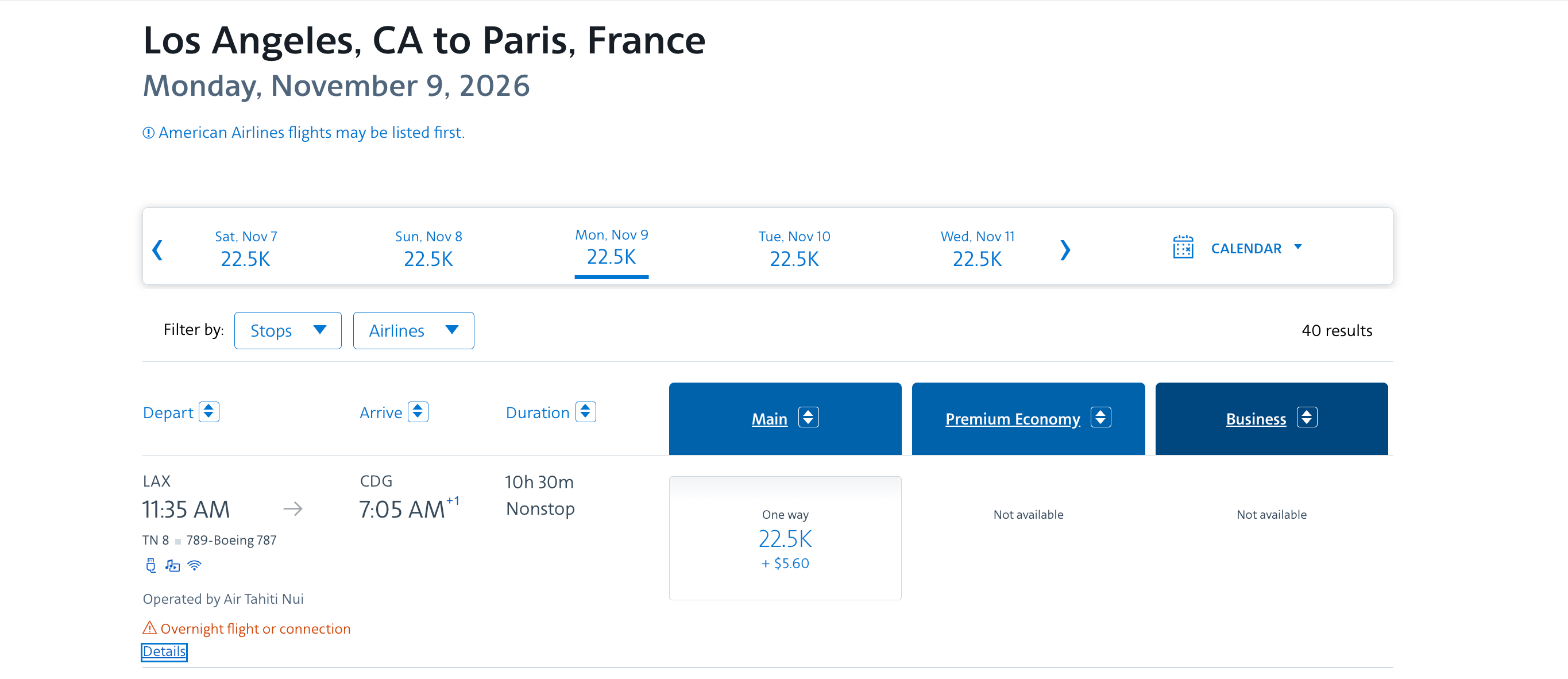Open the Stops filter dropdown
Viewport: 1568px width, 679px height.
pyautogui.click(x=288, y=331)
